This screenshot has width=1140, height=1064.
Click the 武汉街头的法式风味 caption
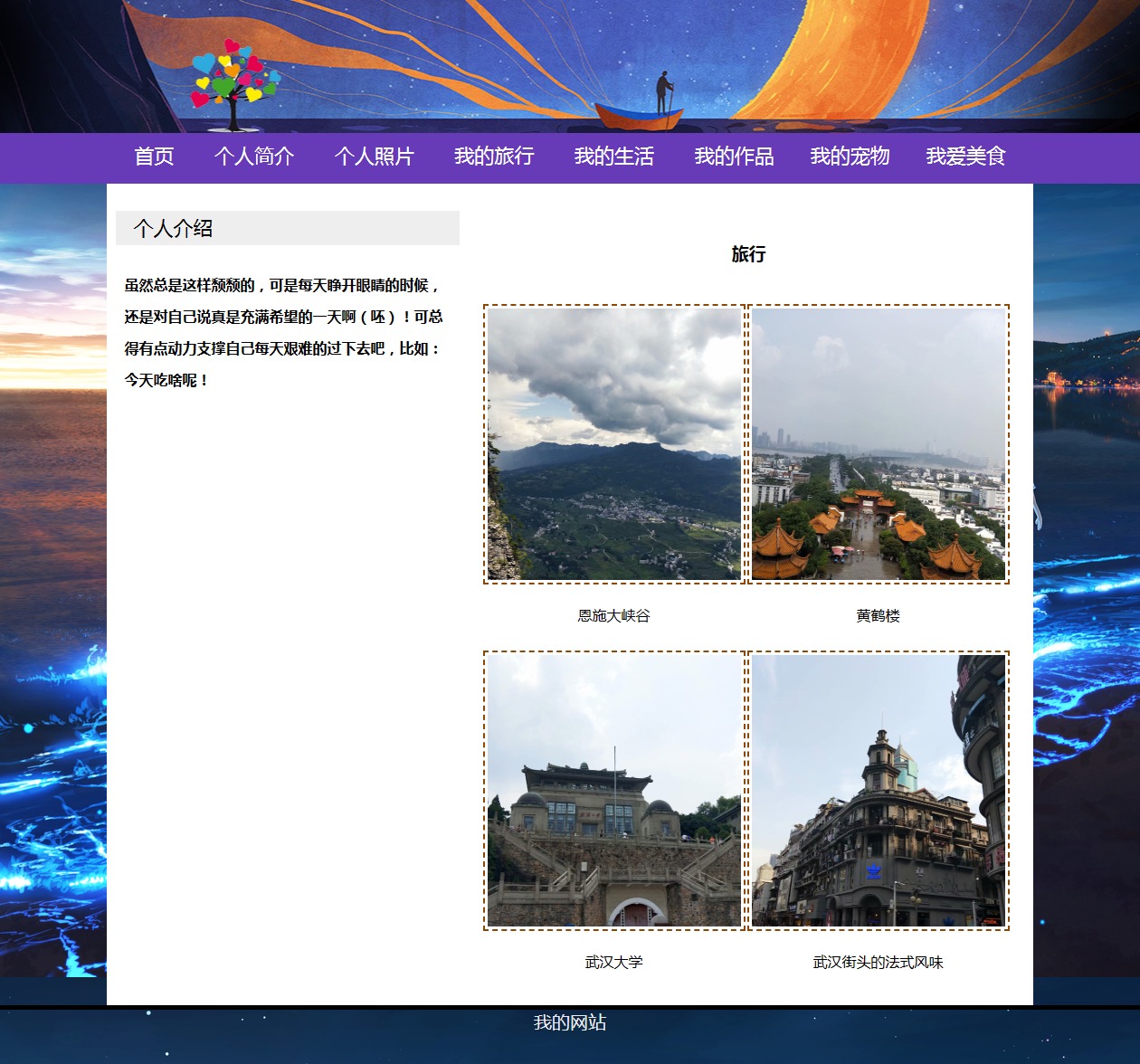click(878, 963)
